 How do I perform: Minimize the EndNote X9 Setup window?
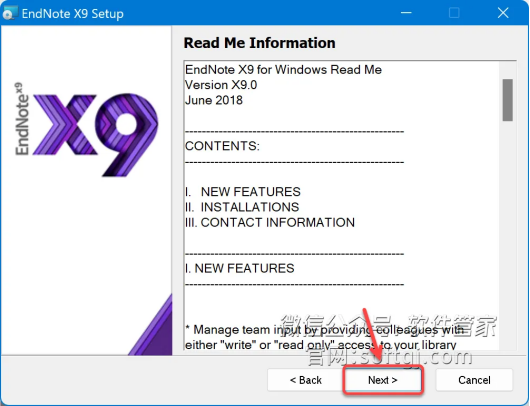[406, 13]
